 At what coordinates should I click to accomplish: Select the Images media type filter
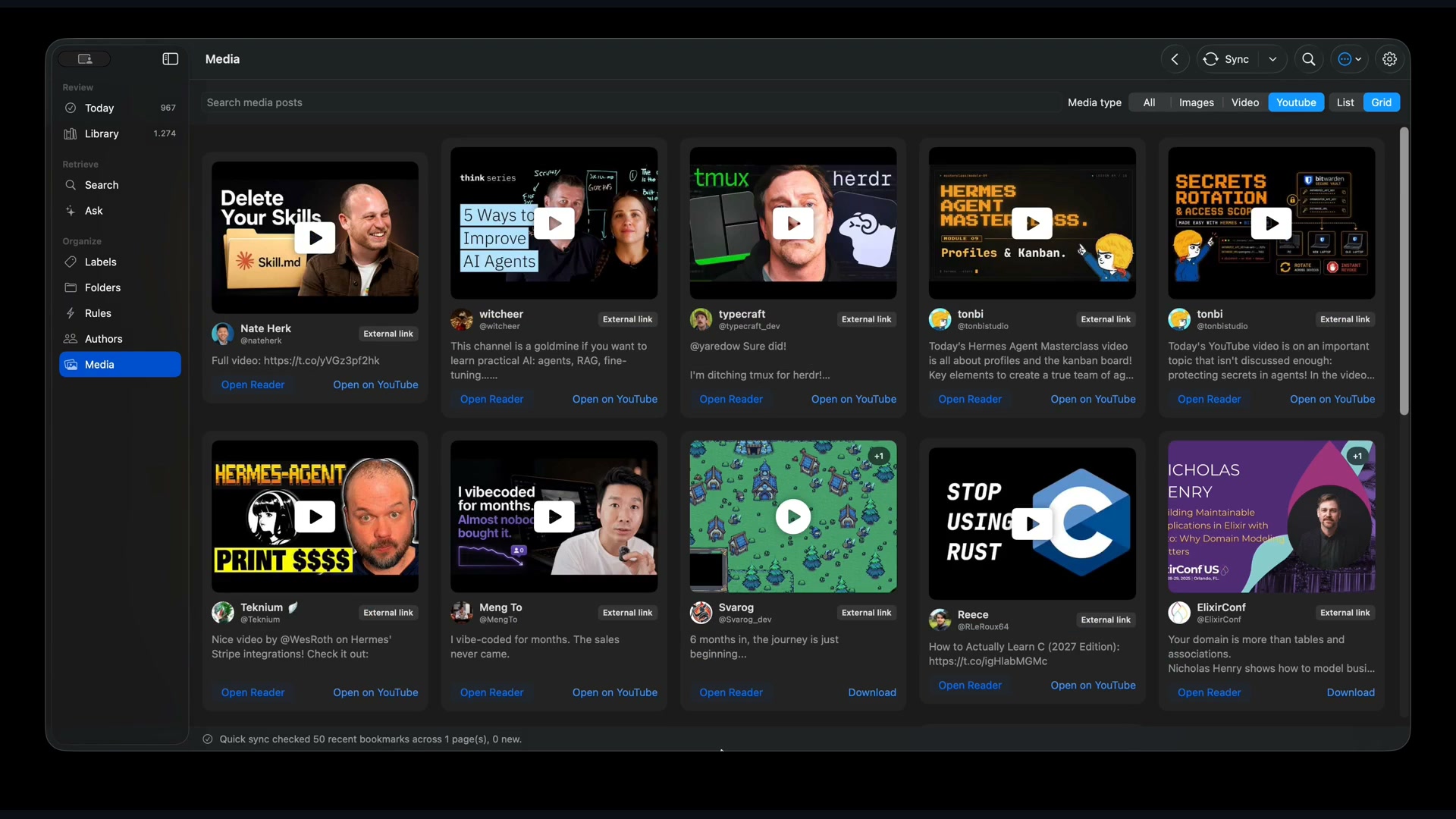[x=1196, y=102]
